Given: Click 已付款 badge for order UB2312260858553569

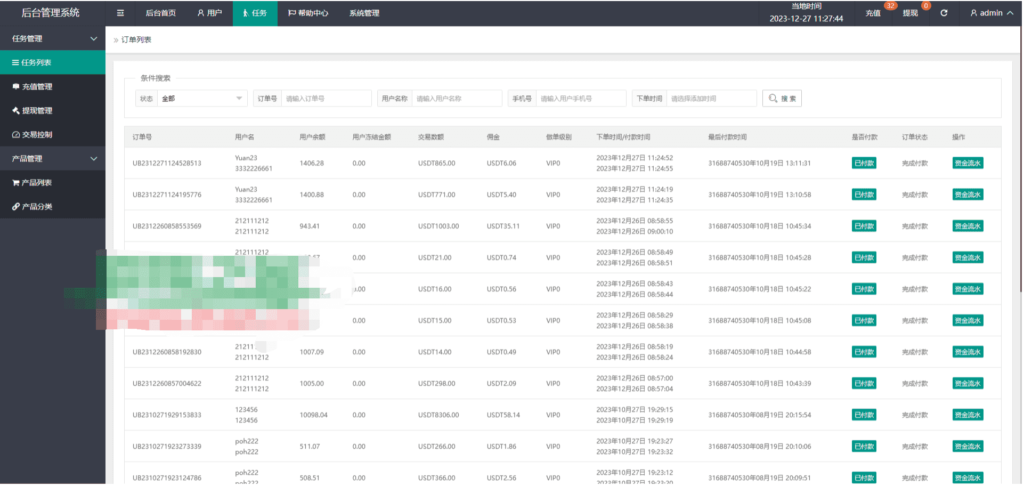Looking at the screenshot, I should pyautogui.click(x=864, y=226).
